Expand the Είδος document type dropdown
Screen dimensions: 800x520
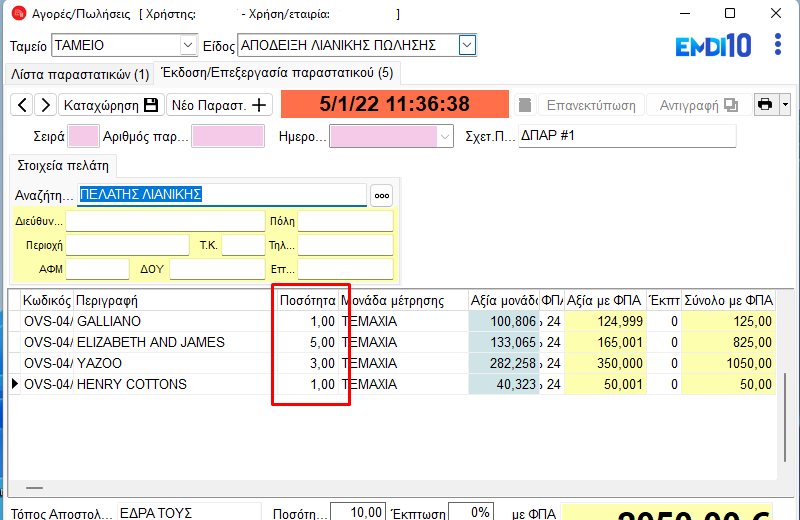(x=467, y=45)
